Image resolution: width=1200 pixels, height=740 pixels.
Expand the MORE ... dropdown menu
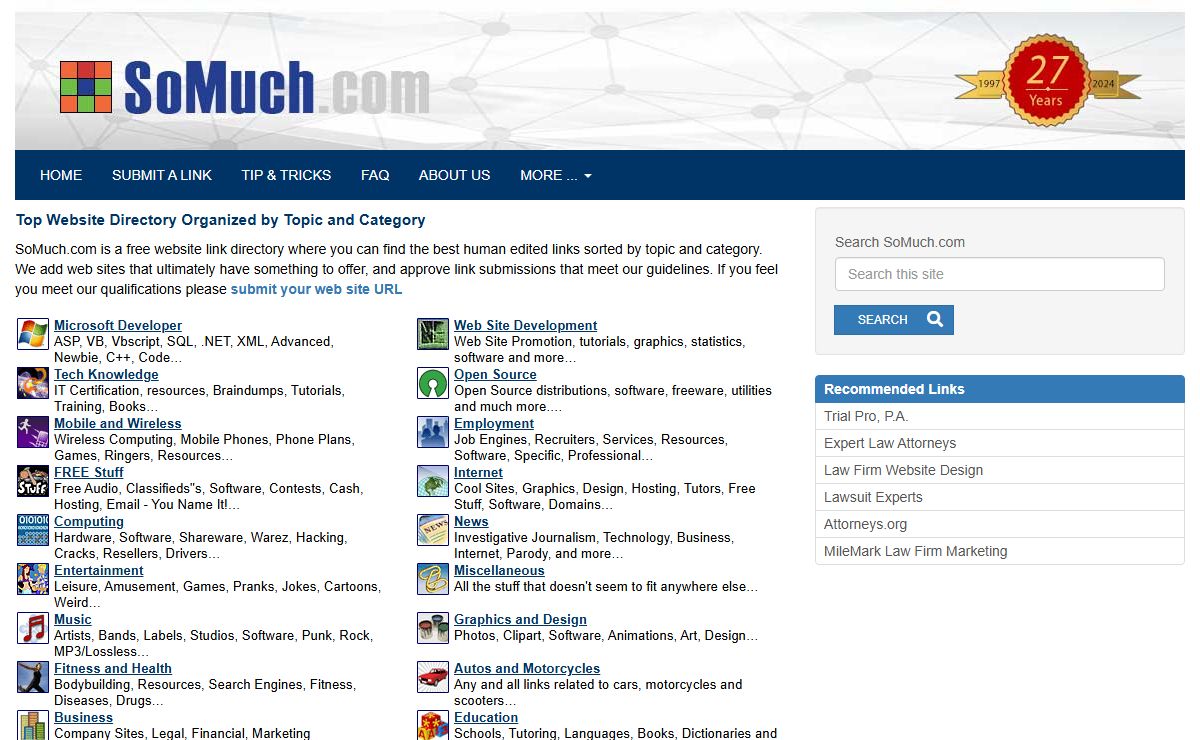click(x=556, y=175)
